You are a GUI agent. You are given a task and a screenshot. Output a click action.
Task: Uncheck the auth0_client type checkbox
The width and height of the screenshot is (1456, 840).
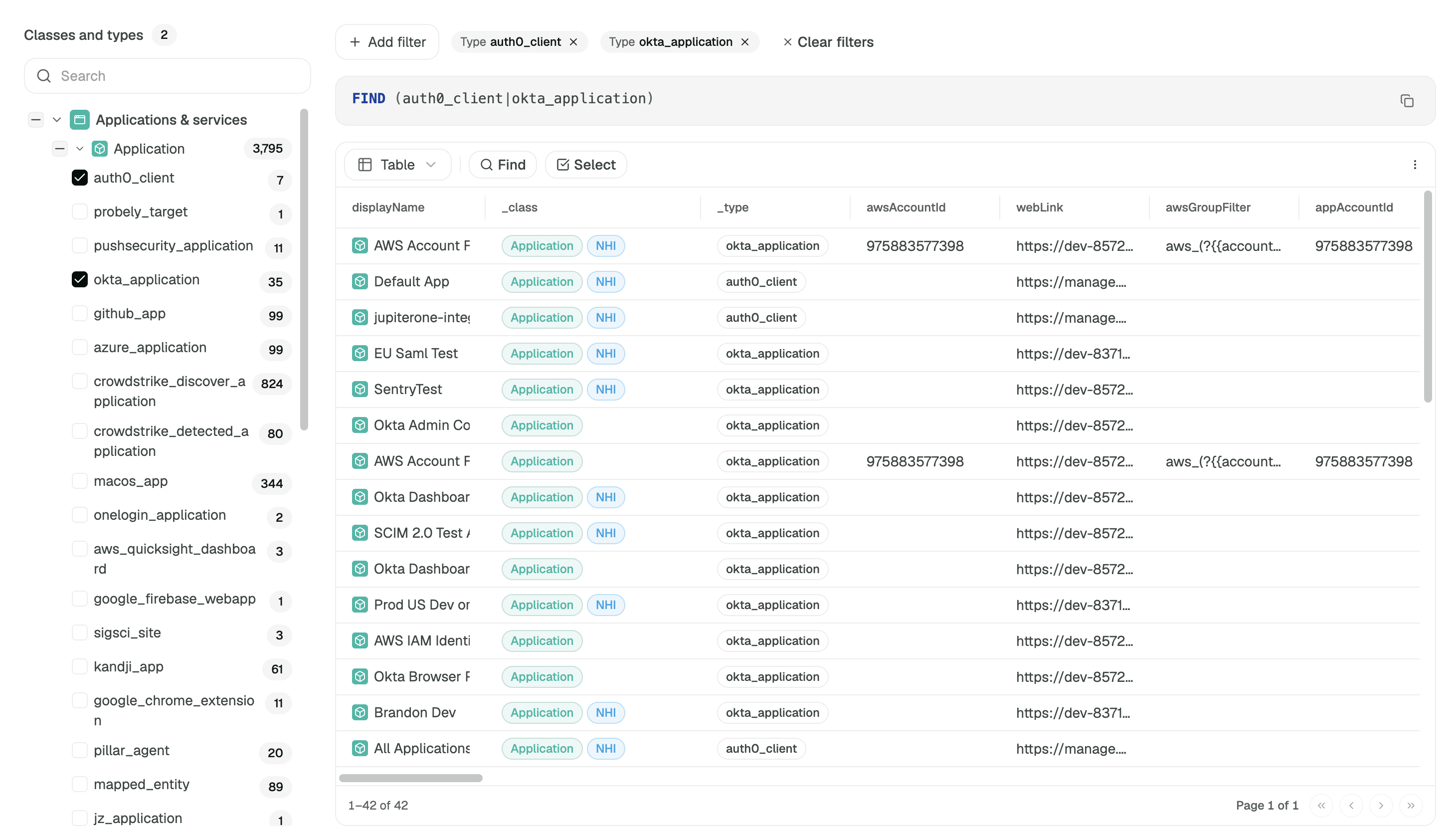(x=80, y=178)
